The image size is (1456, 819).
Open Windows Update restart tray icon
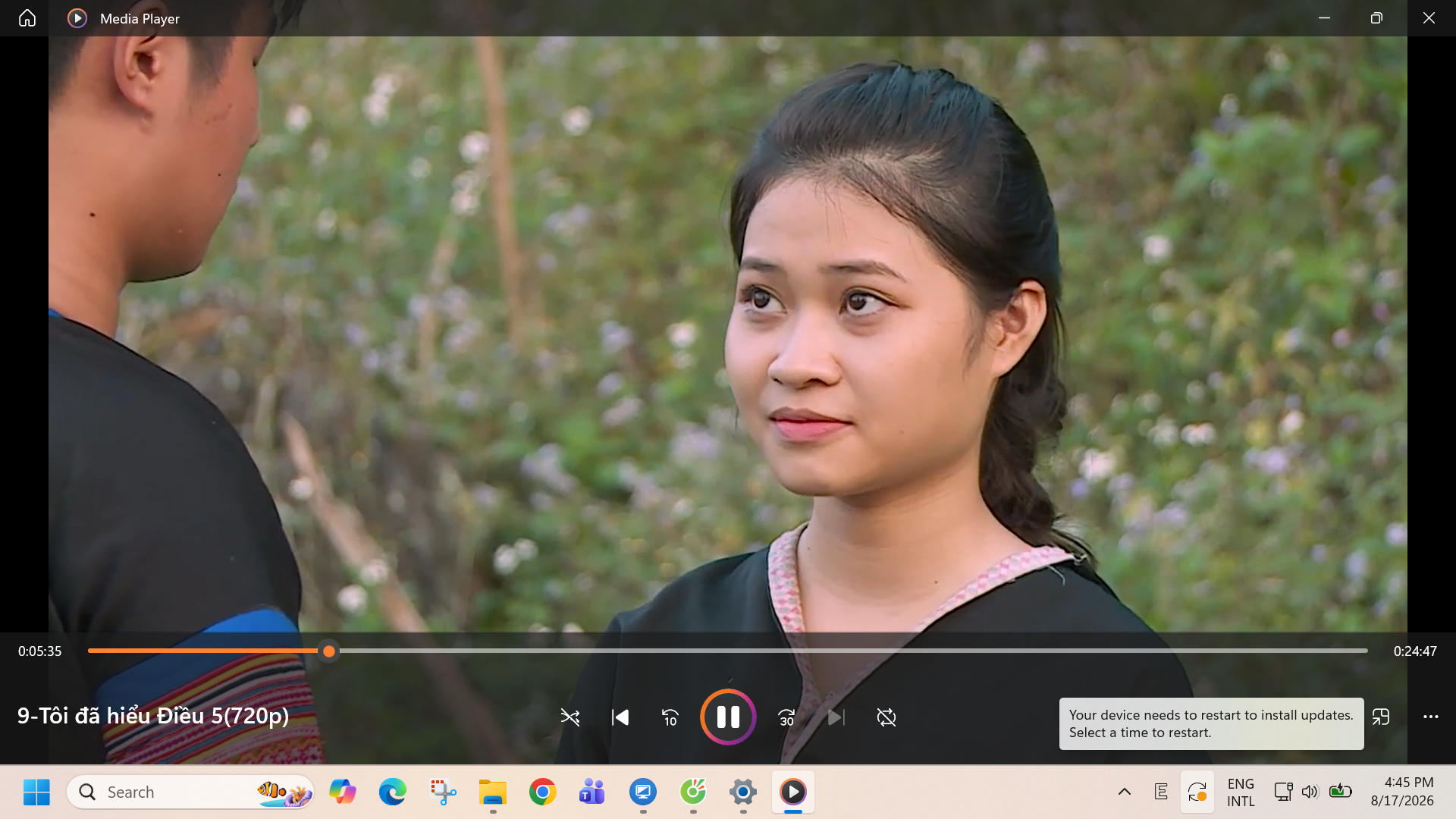pos(1197,792)
